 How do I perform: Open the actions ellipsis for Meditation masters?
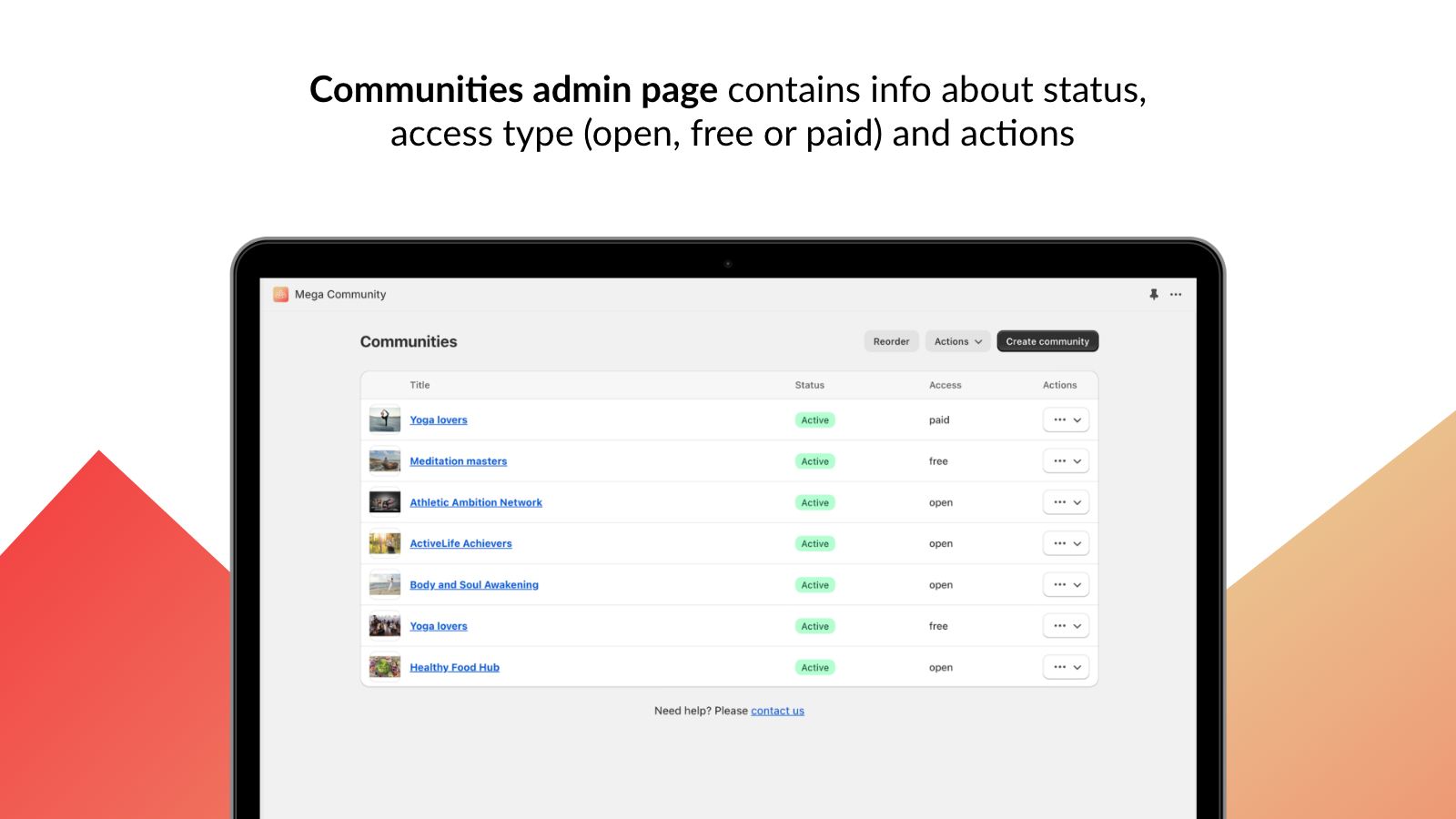click(x=1060, y=460)
